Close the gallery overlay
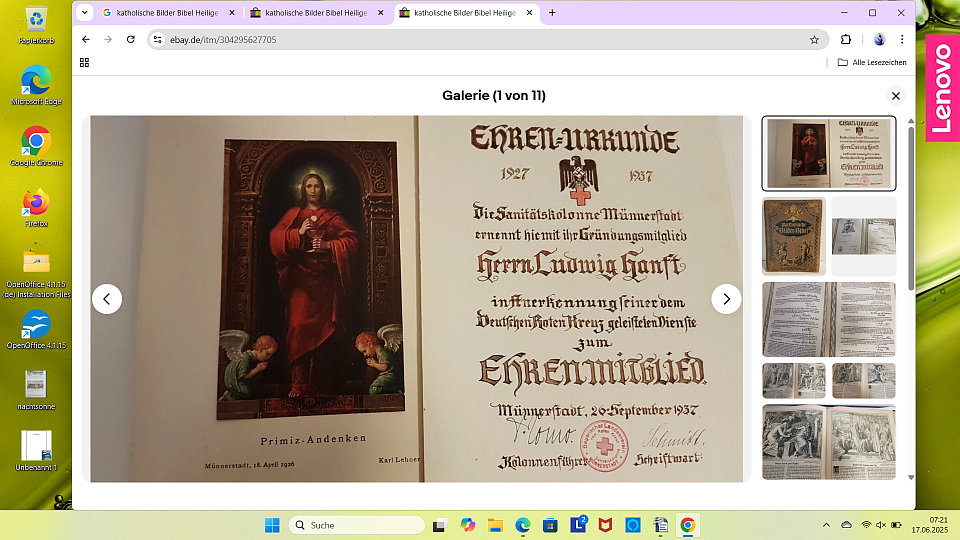 point(896,96)
